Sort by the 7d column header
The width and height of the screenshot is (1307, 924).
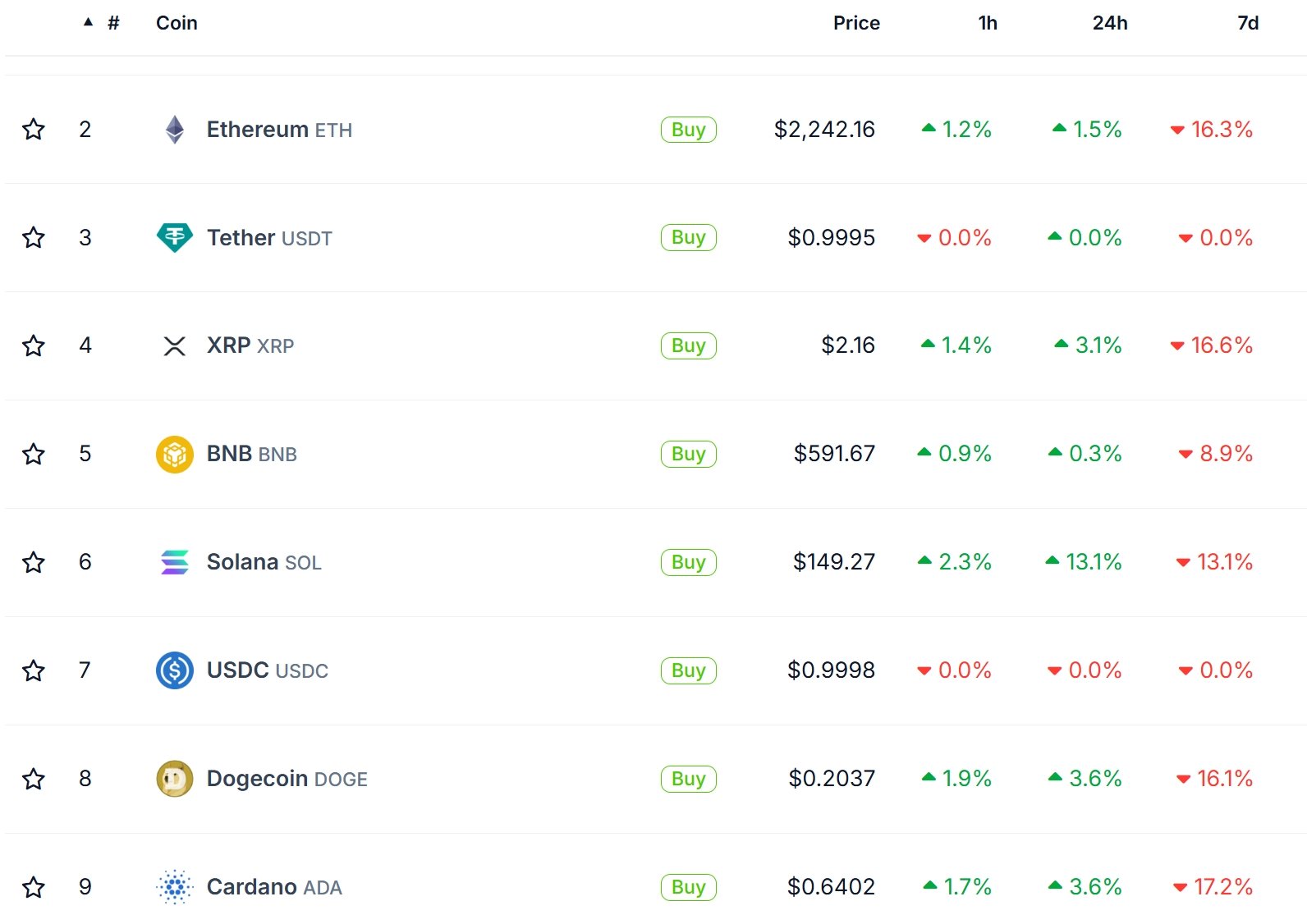pos(1248,23)
